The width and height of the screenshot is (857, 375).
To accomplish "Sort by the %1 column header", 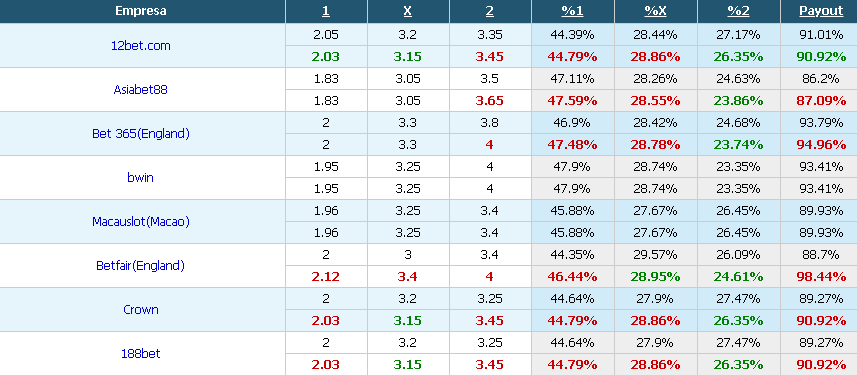I will click(572, 11).
